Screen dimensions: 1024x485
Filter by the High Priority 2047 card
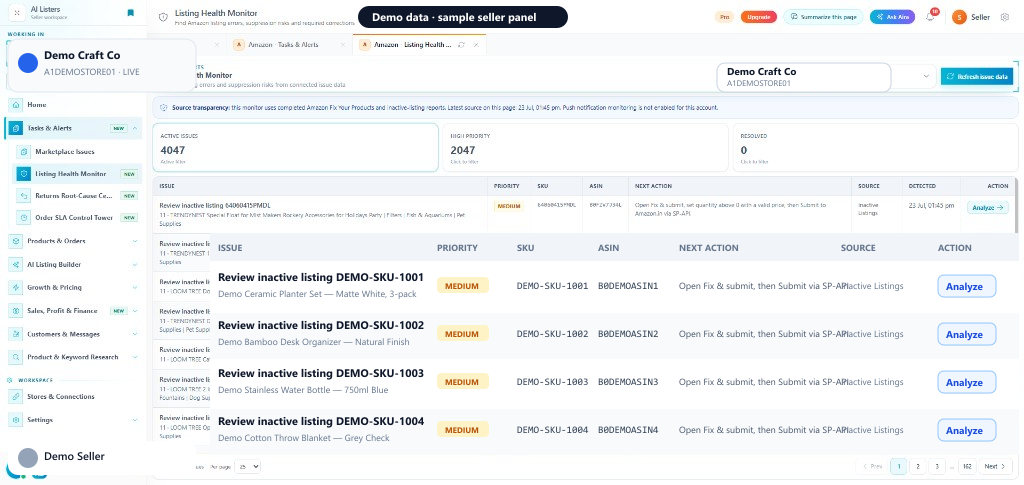coord(585,148)
